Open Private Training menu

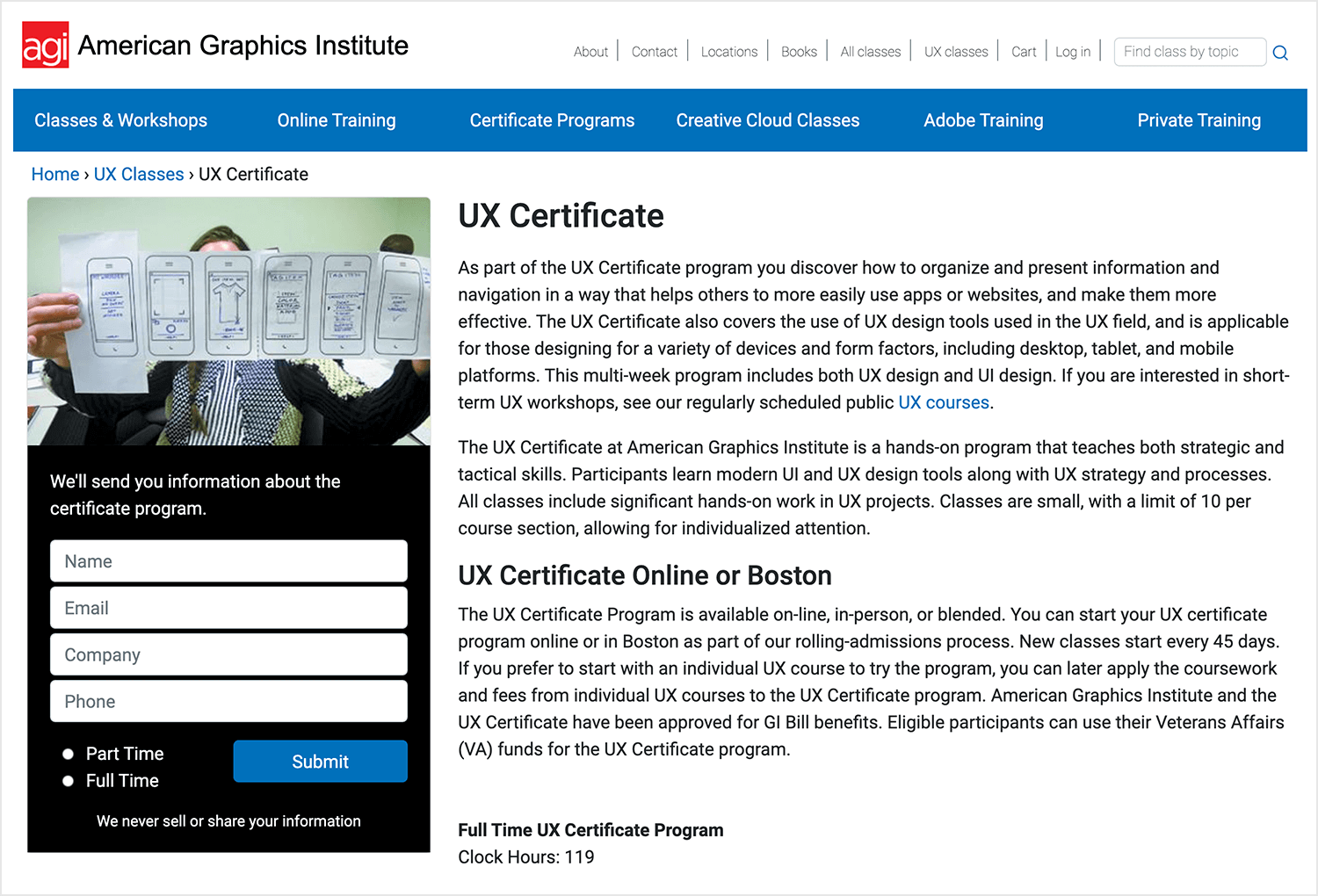click(1199, 120)
